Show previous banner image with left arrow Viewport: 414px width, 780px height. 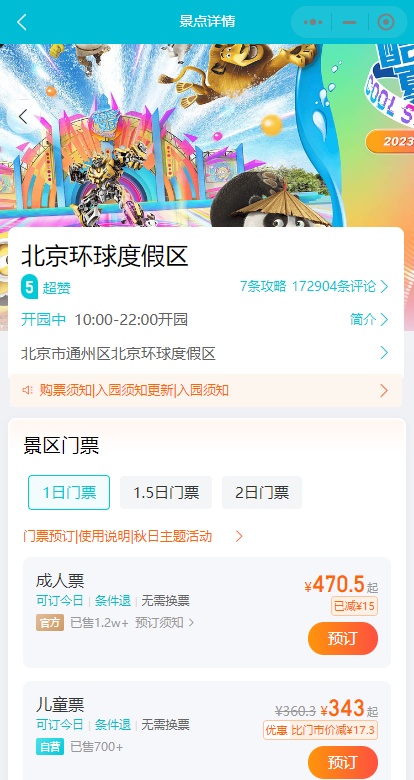pyautogui.click(x=22, y=117)
